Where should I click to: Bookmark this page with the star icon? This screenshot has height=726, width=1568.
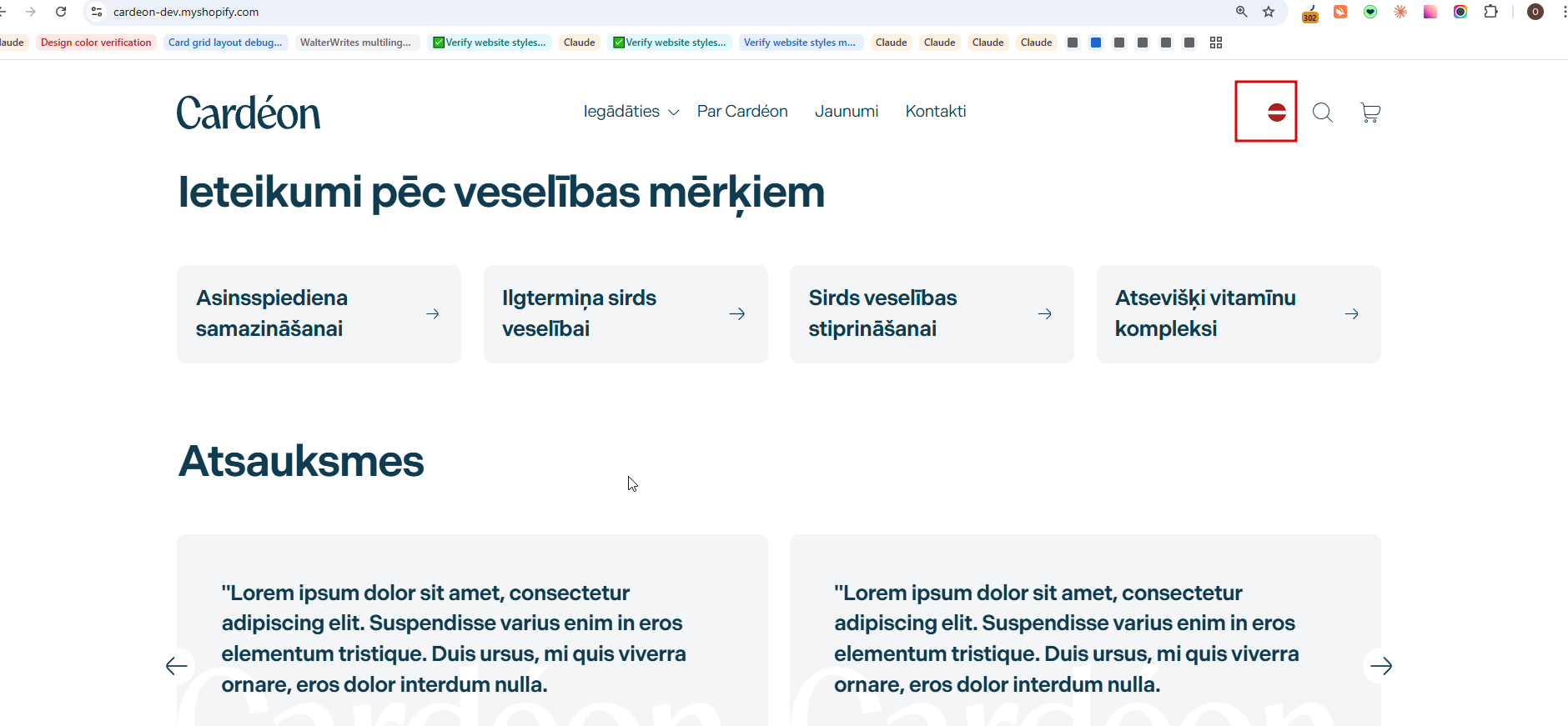(x=1269, y=12)
